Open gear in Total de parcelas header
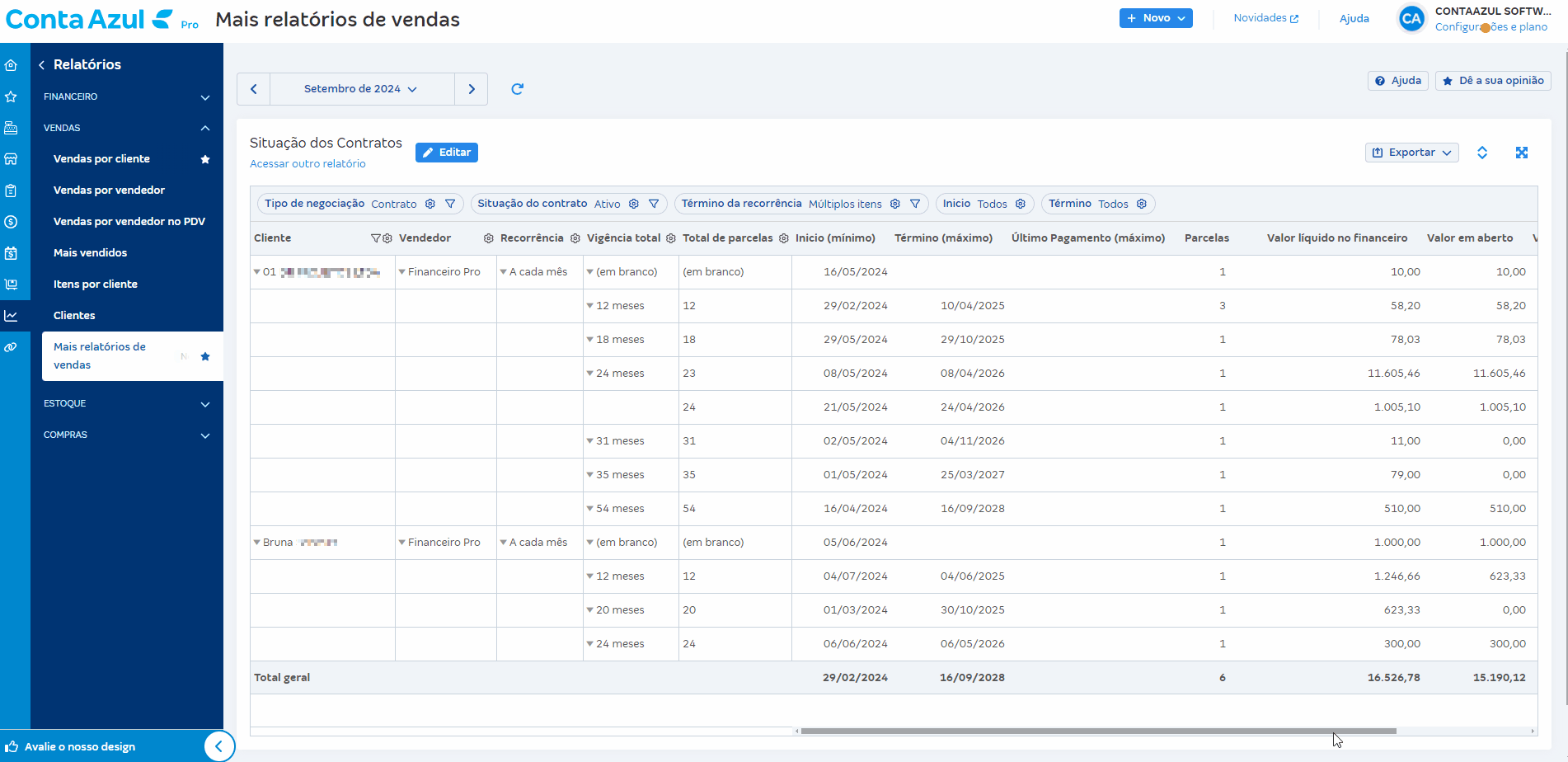The height and width of the screenshot is (762, 1568). (784, 238)
